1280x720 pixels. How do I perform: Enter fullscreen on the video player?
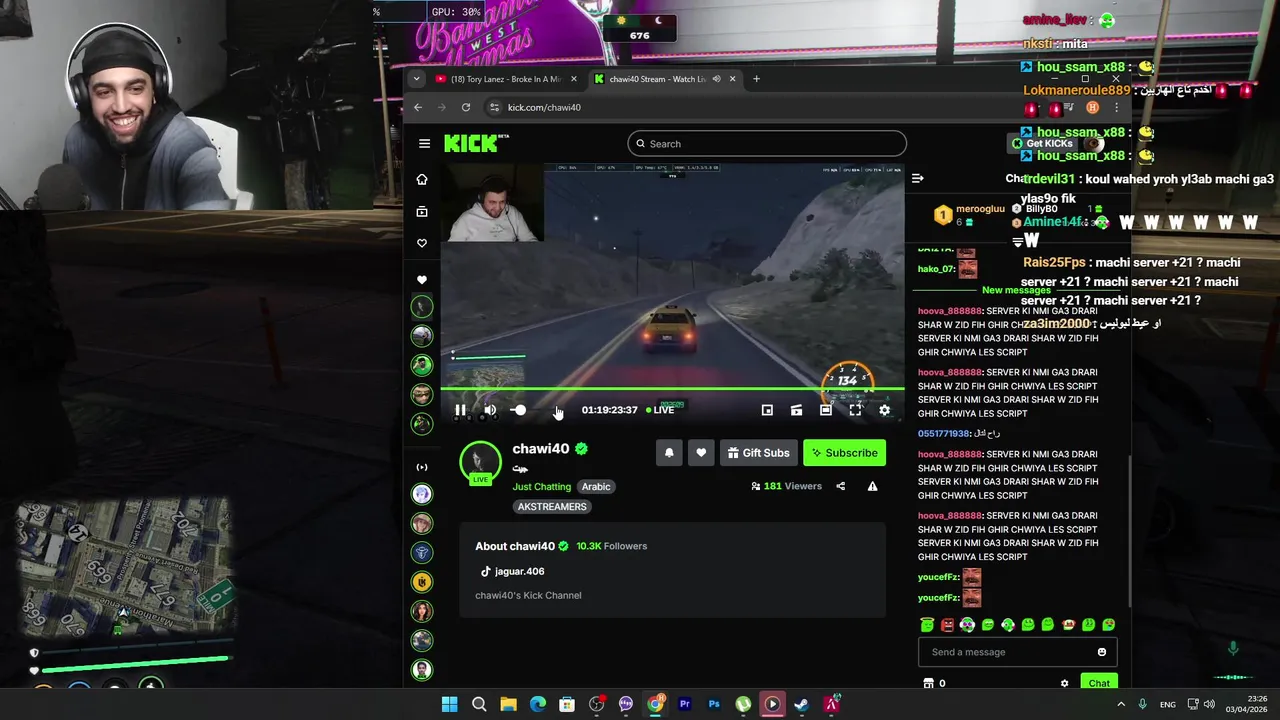(855, 410)
